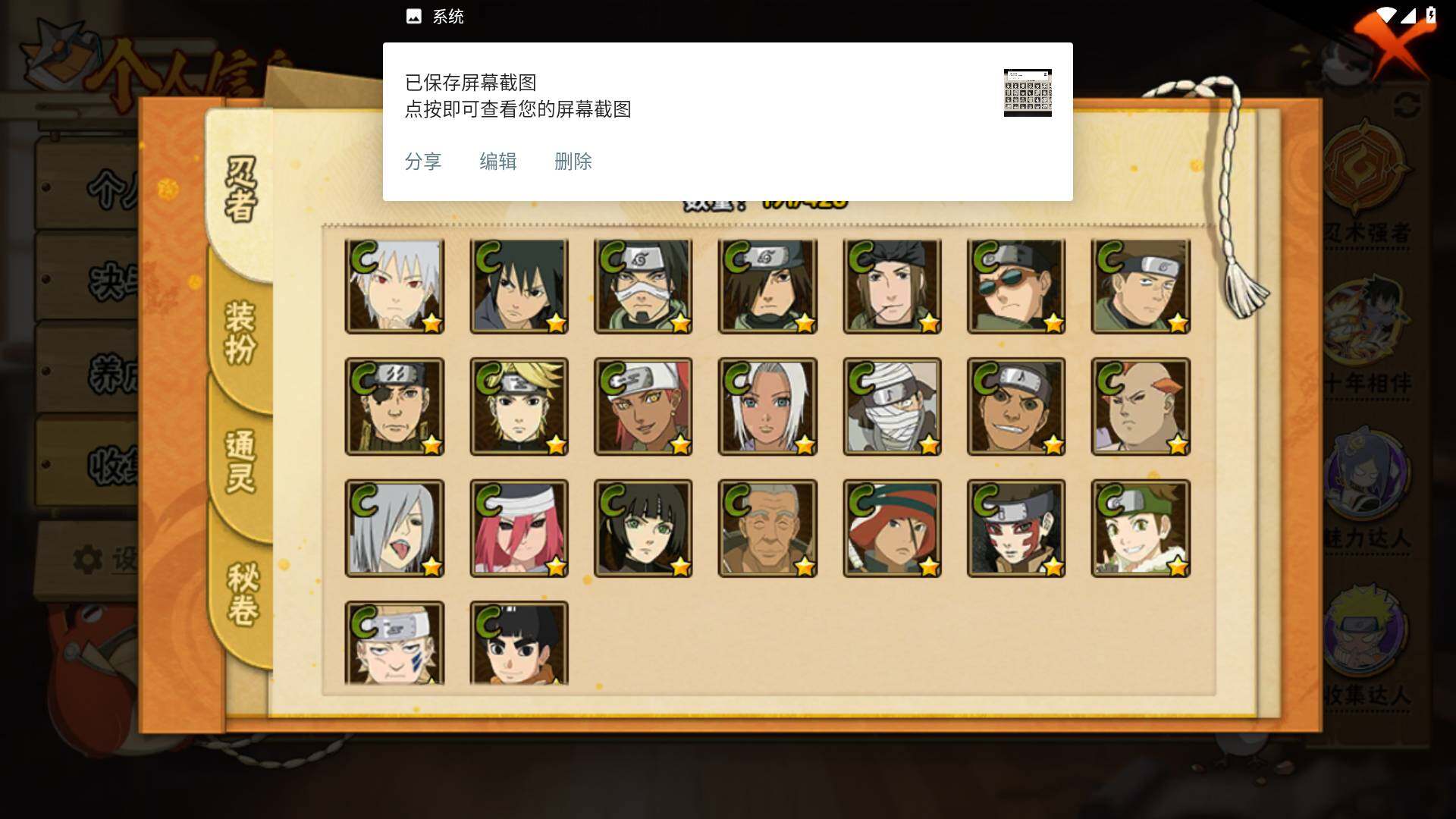Select the white-haired red-eyed ninja portrait

tap(394, 287)
